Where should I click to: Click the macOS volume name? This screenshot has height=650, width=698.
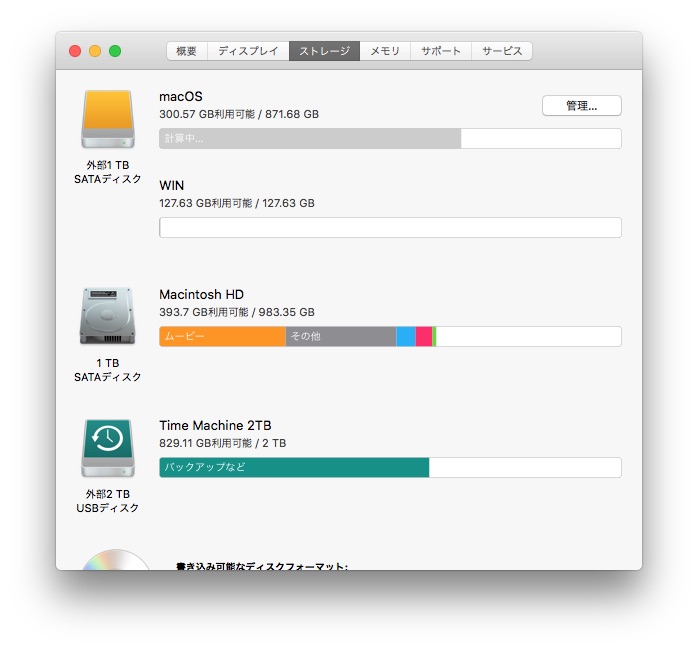[x=181, y=97]
